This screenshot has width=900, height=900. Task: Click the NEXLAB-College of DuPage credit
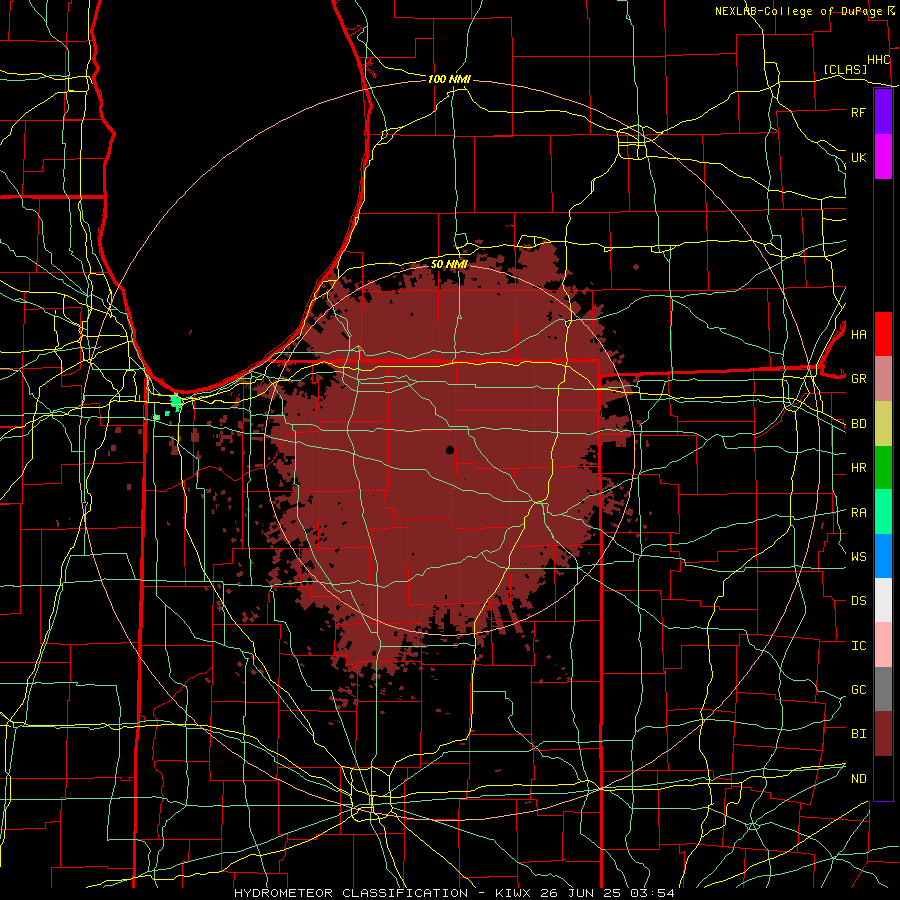point(800,11)
